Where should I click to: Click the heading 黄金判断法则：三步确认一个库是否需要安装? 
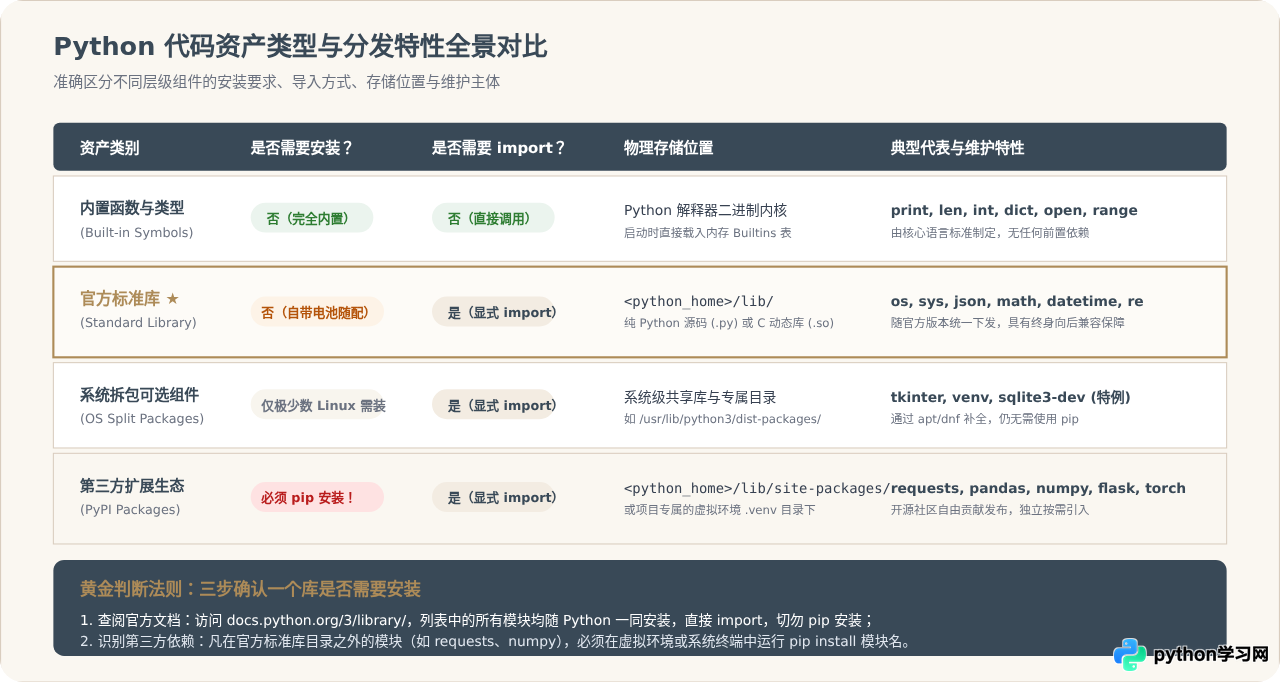tap(250, 589)
